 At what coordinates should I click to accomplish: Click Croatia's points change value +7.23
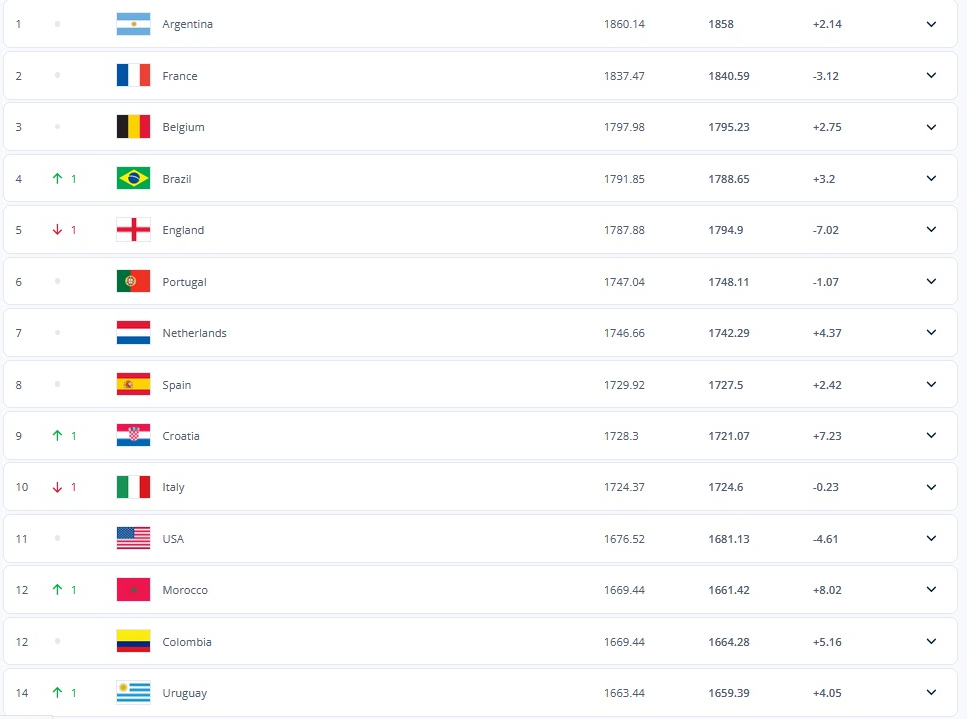[x=827, y=436]
